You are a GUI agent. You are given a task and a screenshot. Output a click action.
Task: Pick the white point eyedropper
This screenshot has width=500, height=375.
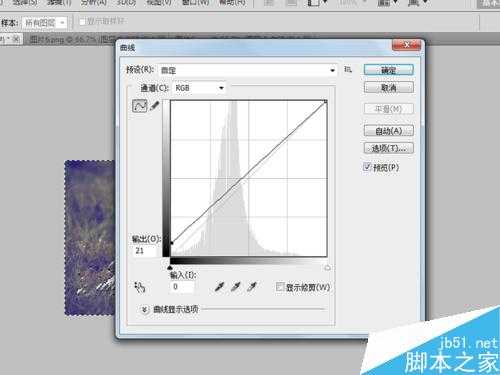coord(252,287)
